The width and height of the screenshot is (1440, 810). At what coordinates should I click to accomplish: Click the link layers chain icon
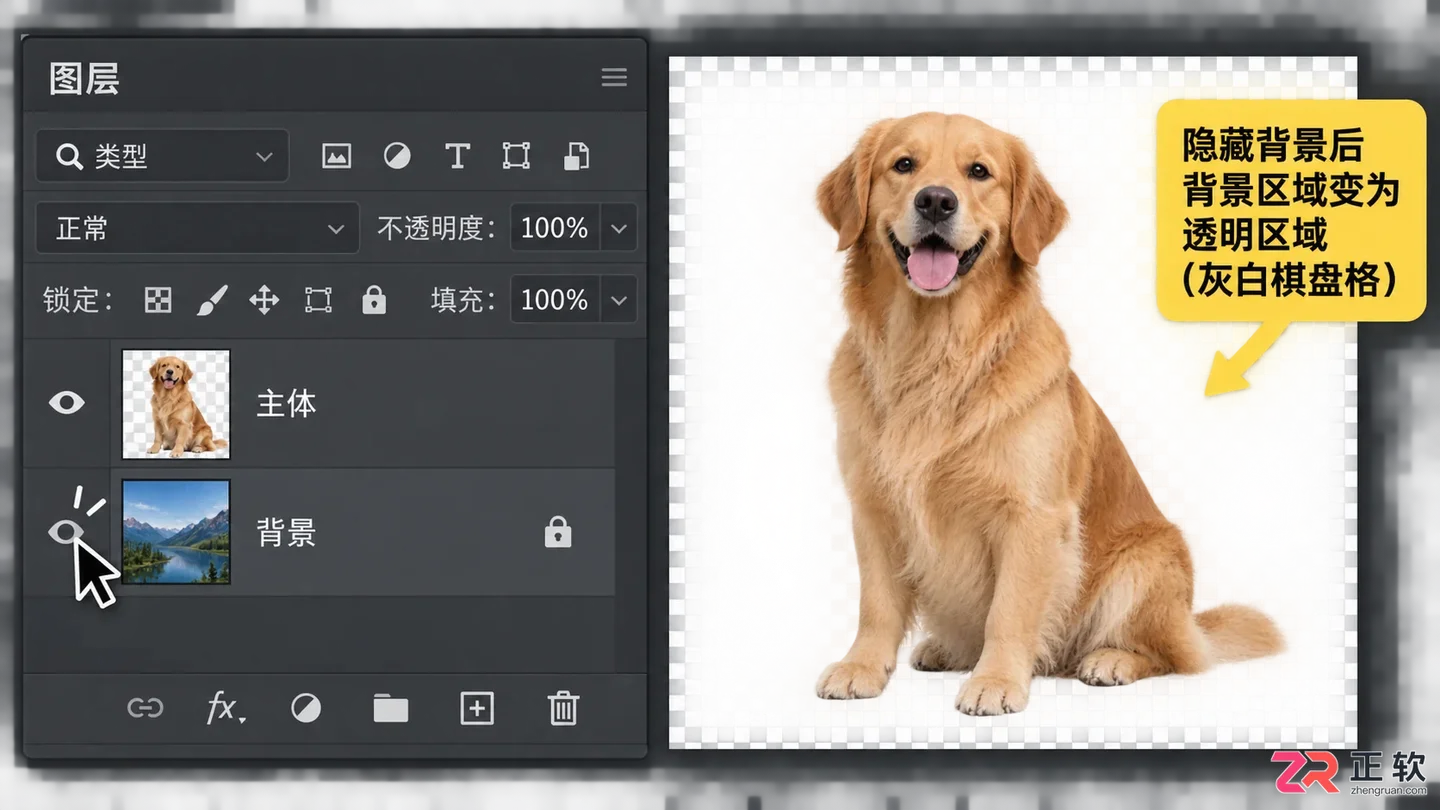tap(145, 709)
